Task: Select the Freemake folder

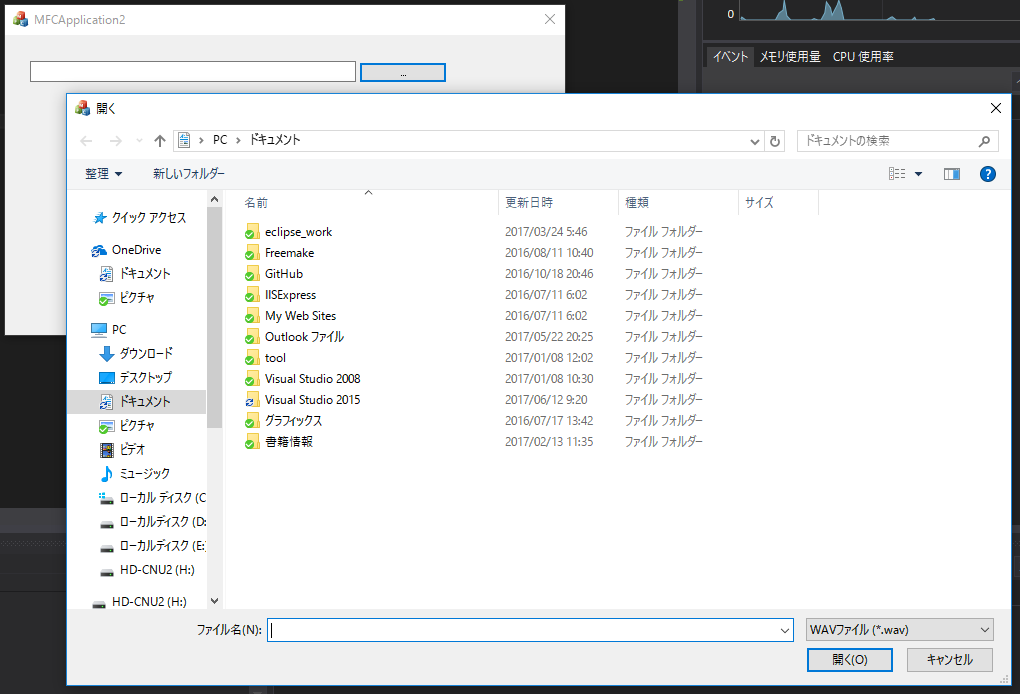Action: tap(289, 253)
